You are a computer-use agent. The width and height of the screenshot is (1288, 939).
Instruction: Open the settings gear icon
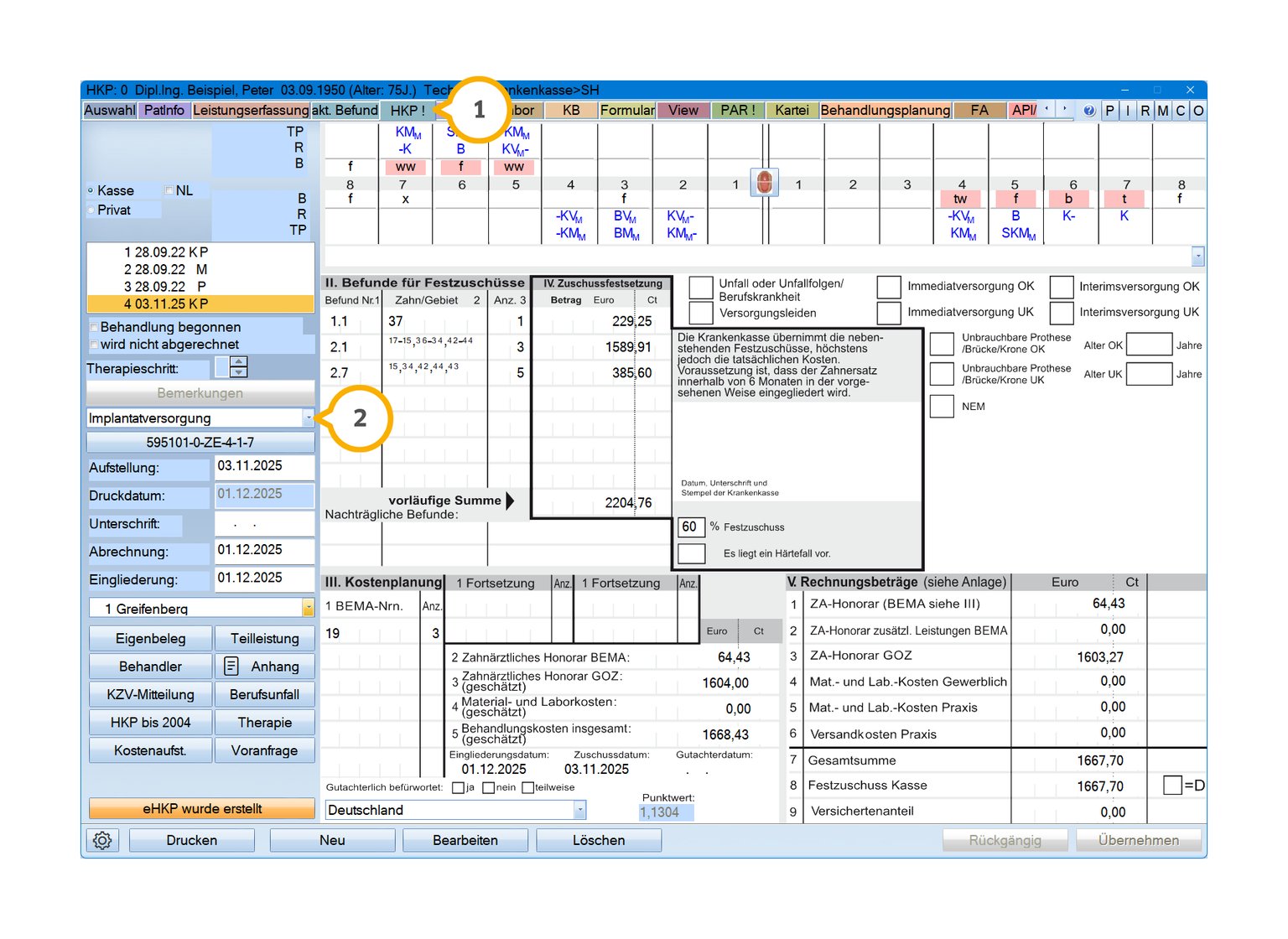coord(102,840)
